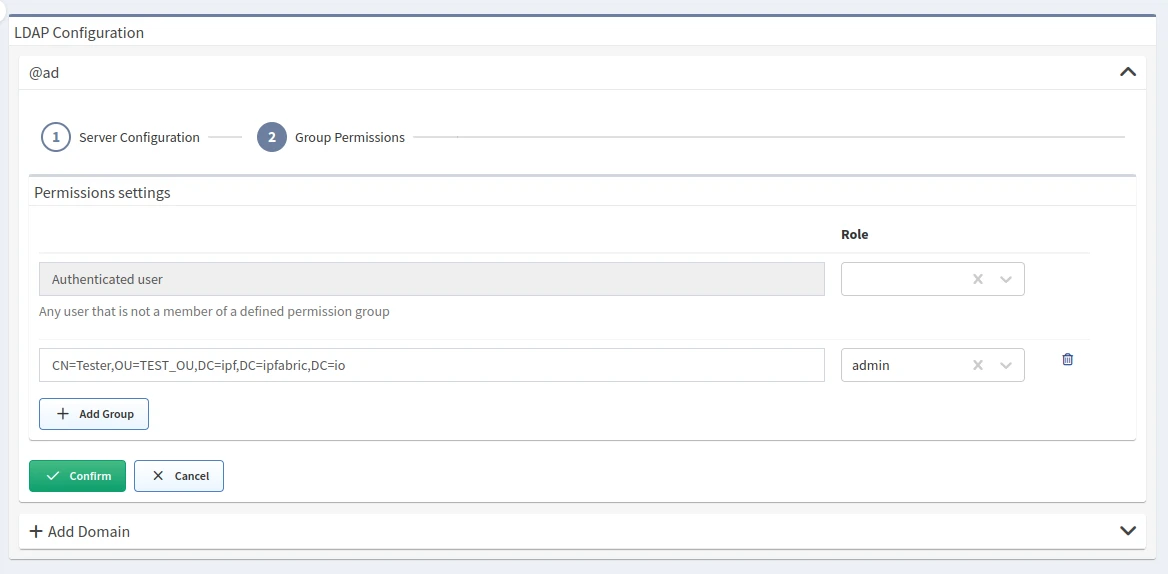
Task: Clear the admin role selection with X
Action: pyautogui.click(x=978, y=366)
